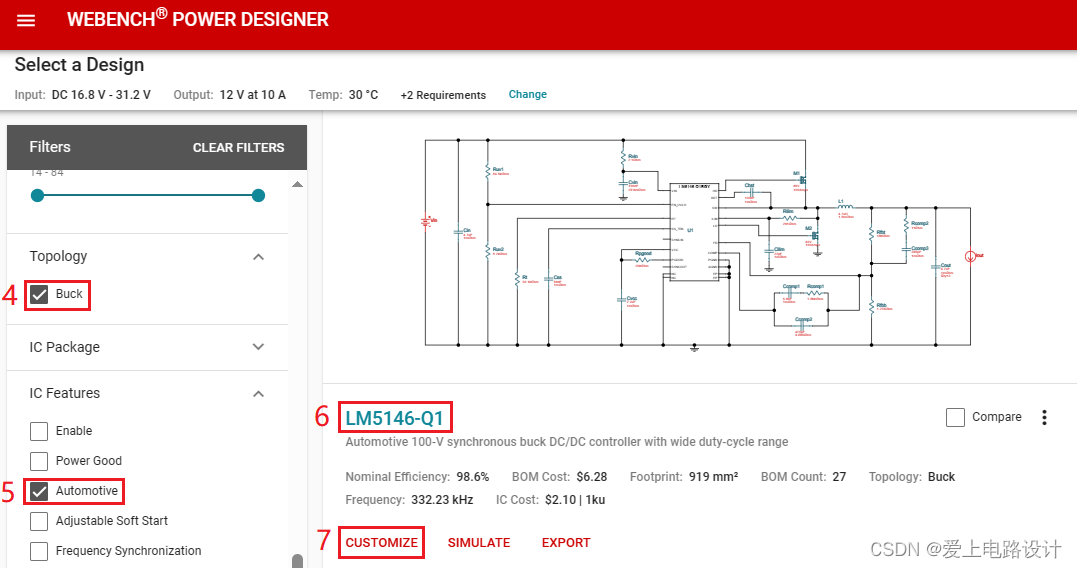The image size is (1077, 568).
Task: Click the Output 12 V at 10 A text
Action: (x=229, y=95)
